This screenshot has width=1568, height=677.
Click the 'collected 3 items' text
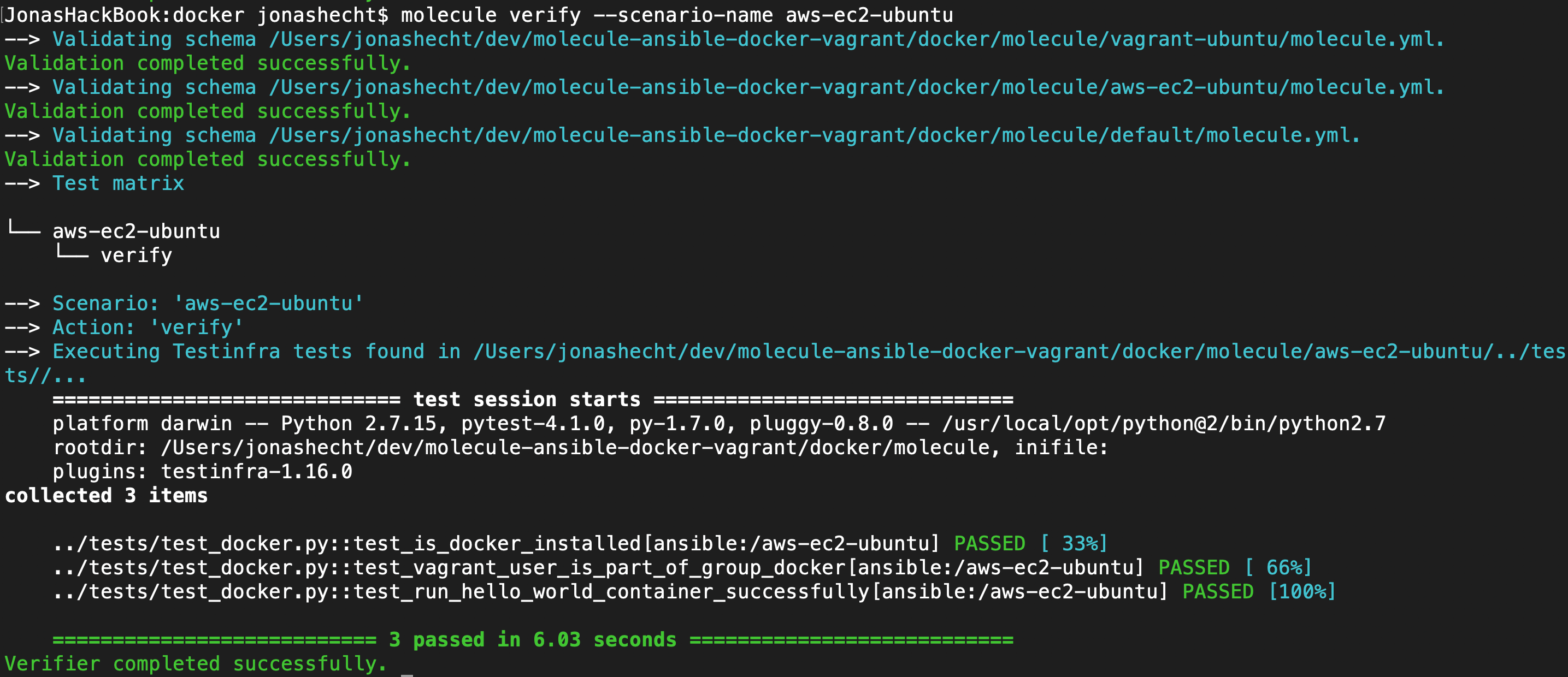107,496
